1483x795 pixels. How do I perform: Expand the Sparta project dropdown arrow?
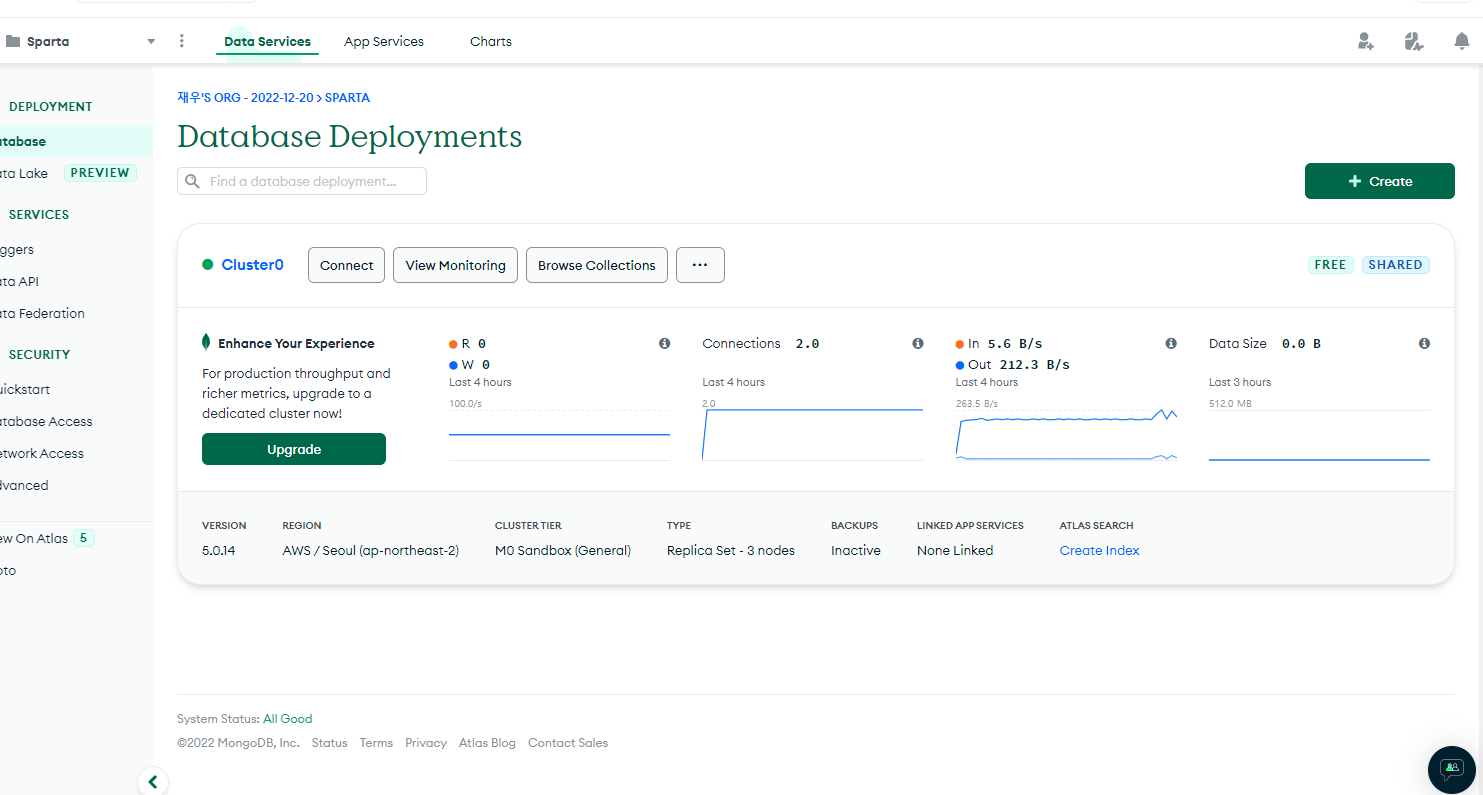(151, 41)
